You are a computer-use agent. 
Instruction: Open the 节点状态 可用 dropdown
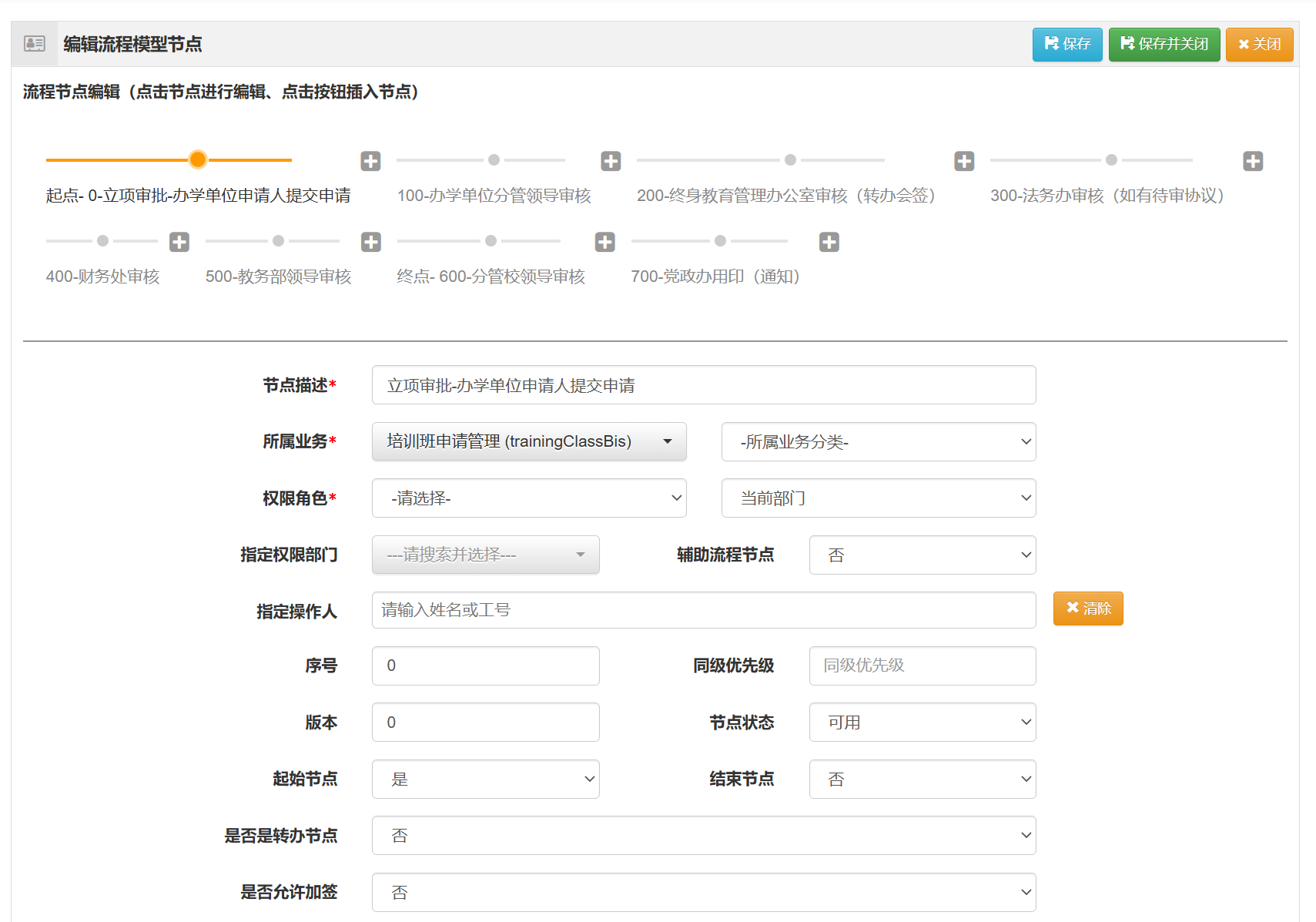coord(923,722)
